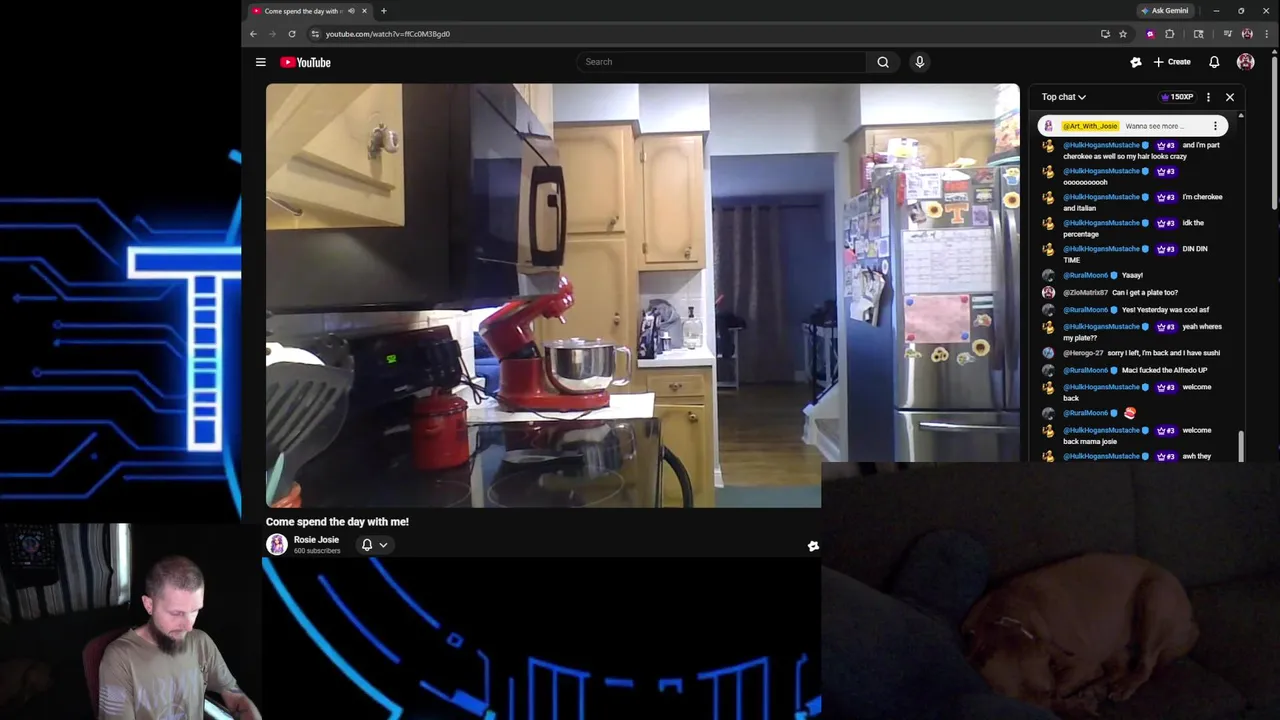Open the Extensions puzzle-piece menu

[1169, 34]
